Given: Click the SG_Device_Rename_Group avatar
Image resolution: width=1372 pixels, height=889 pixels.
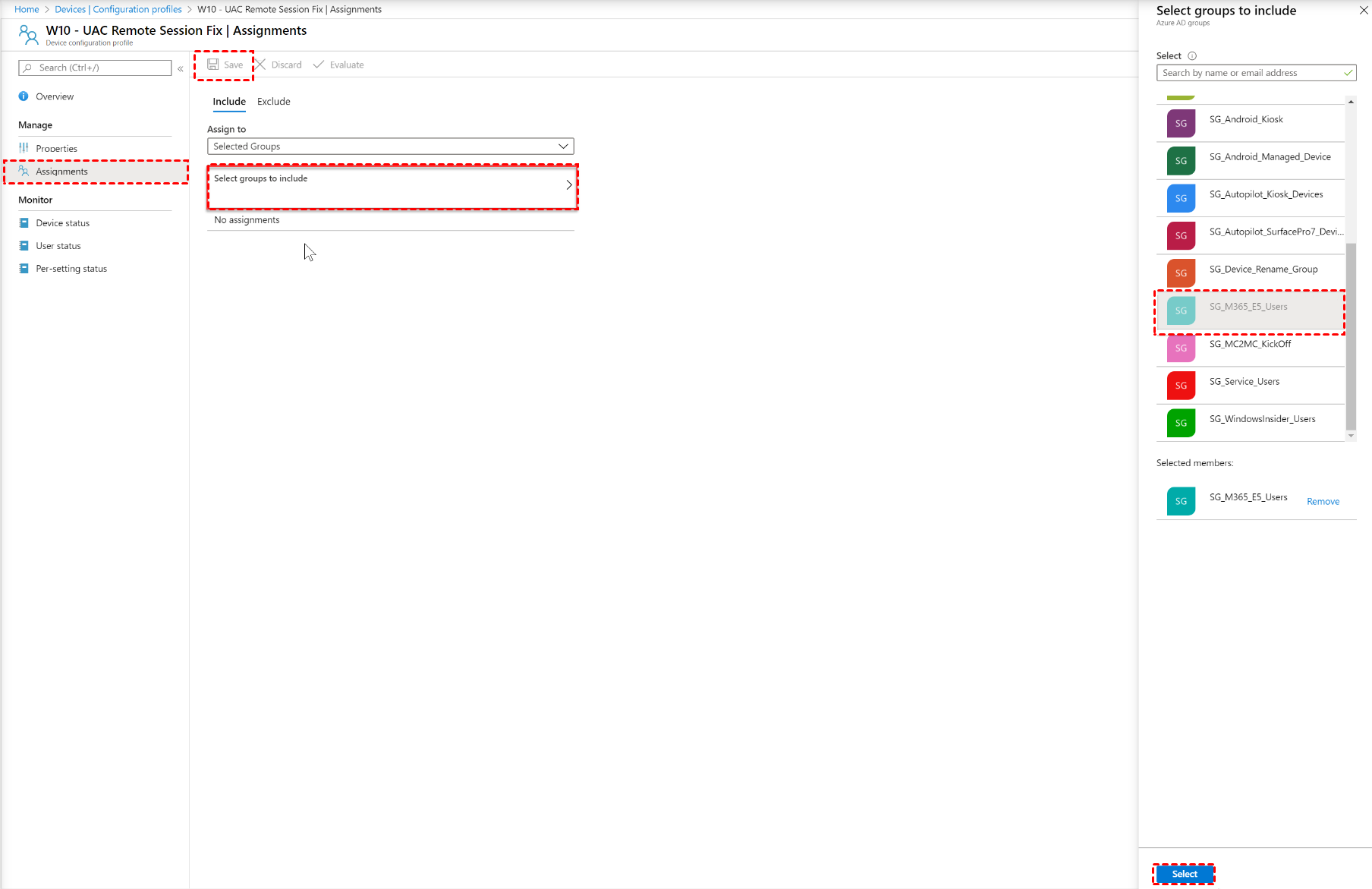Looking at the screenshot, I should point(1181,273).
